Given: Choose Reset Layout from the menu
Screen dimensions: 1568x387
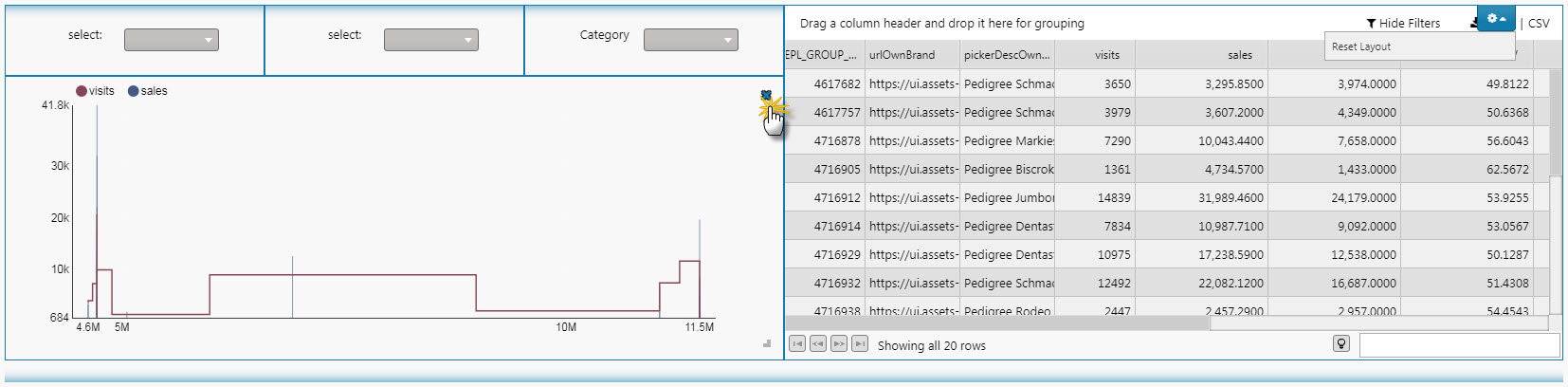Looking at the screenshot, I should pos(1361,46).
